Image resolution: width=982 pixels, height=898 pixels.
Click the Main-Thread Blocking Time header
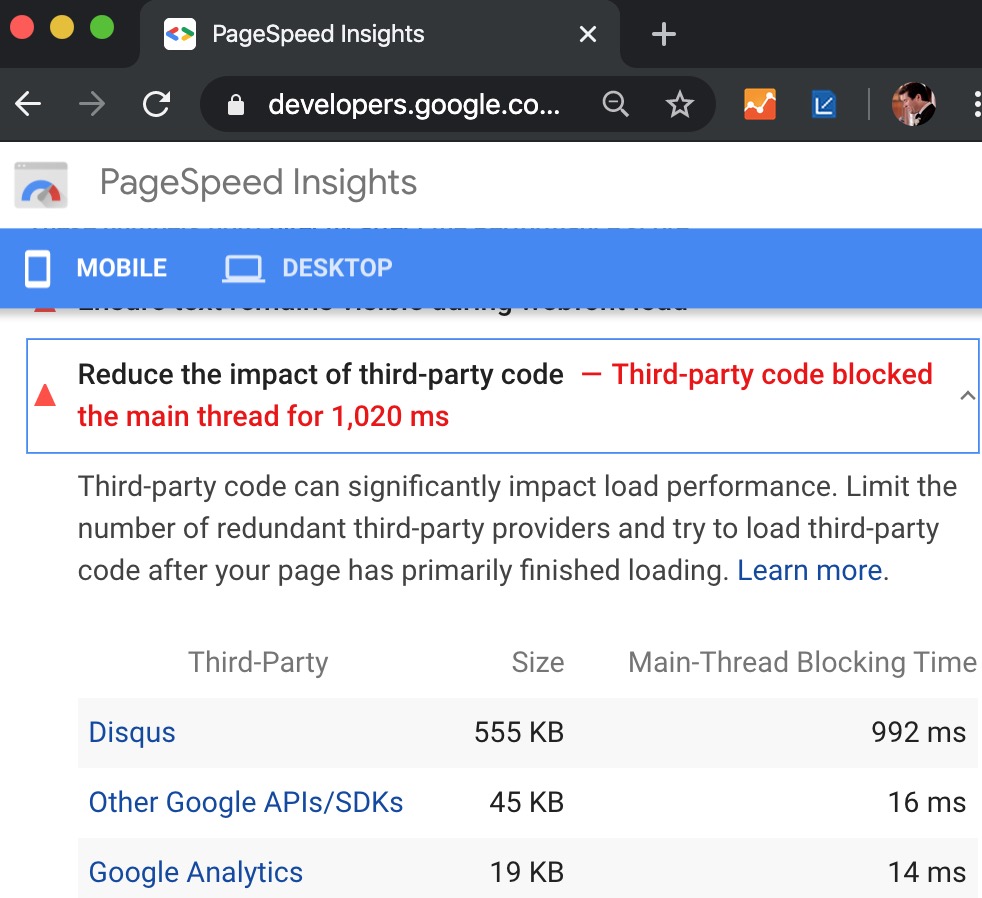point(802,663)
